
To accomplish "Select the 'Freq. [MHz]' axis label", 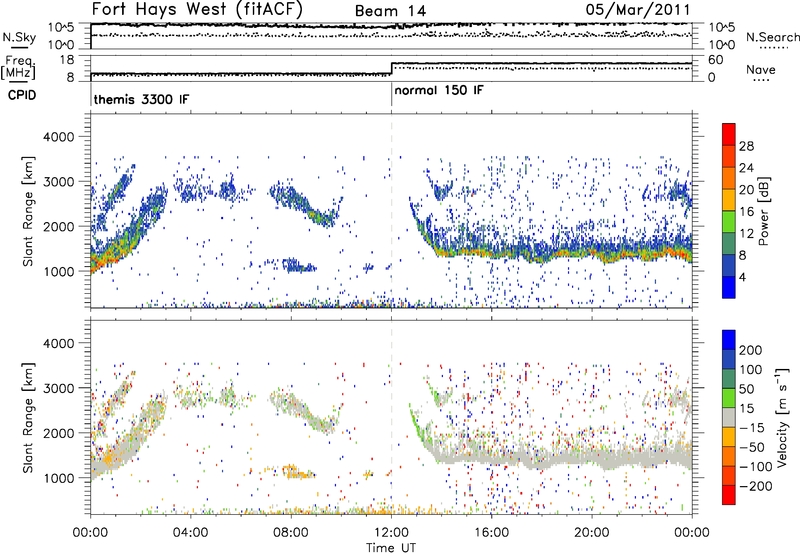I will (x=19, y=67).
